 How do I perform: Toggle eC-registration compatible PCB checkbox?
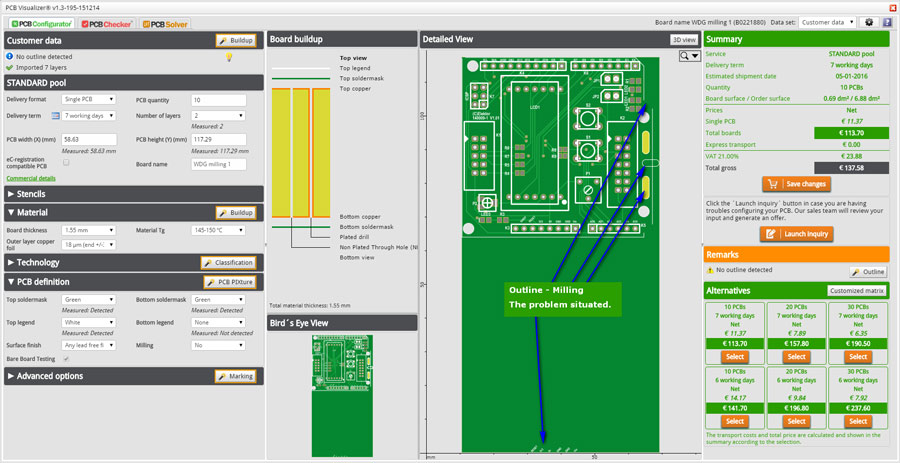pos(66,162)
